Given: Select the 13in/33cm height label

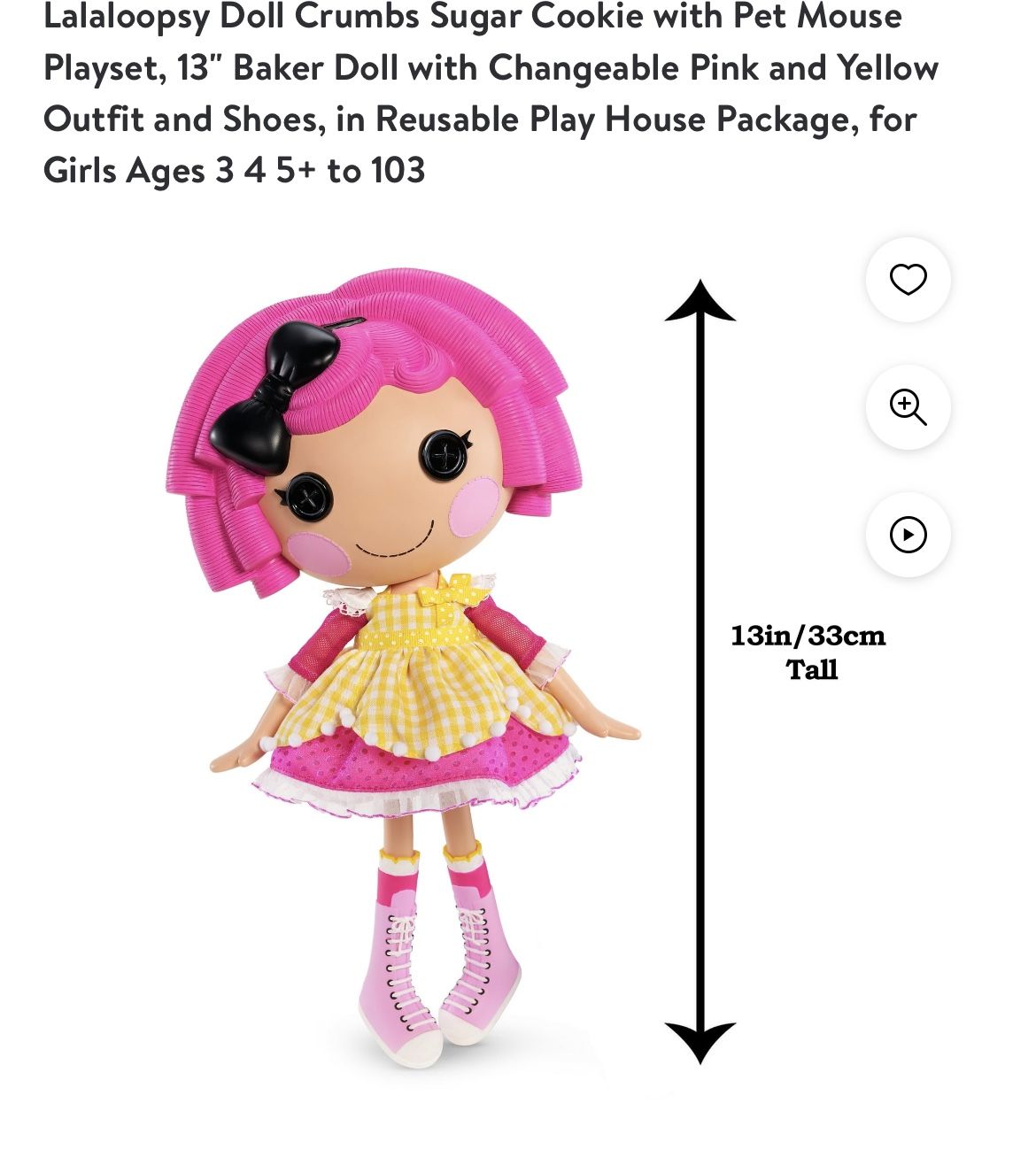Looking at the screenshot, I should tap(808, 636).
